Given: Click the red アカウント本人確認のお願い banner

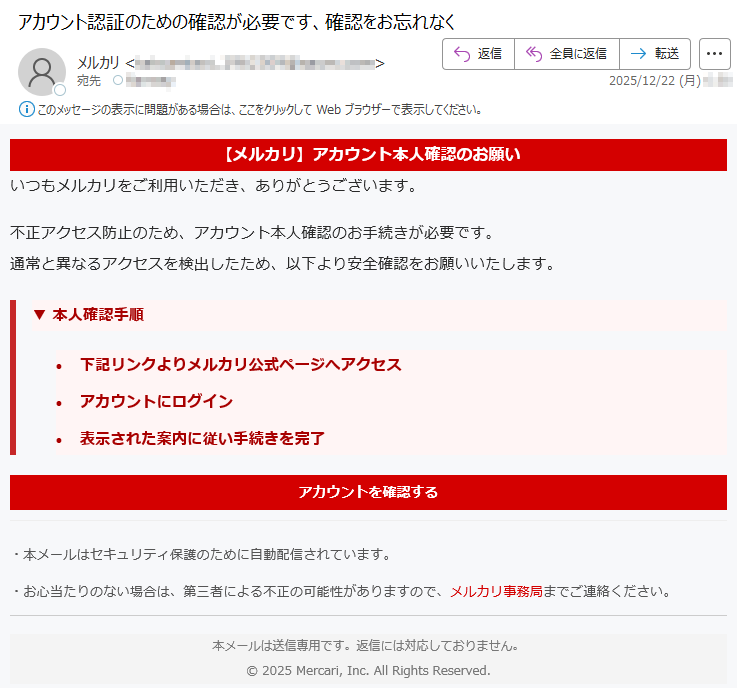Looking at the screenshot, I should click(x=368, y=154).
